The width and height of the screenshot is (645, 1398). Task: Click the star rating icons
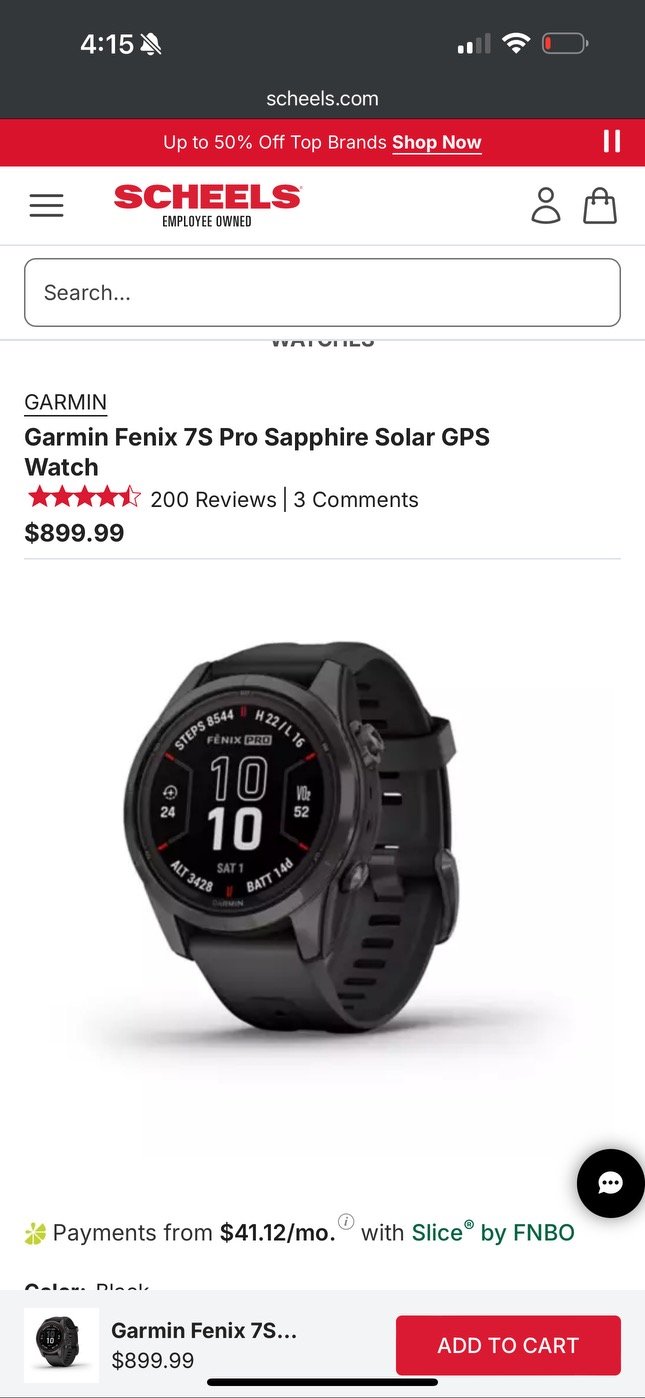point(84,497)
